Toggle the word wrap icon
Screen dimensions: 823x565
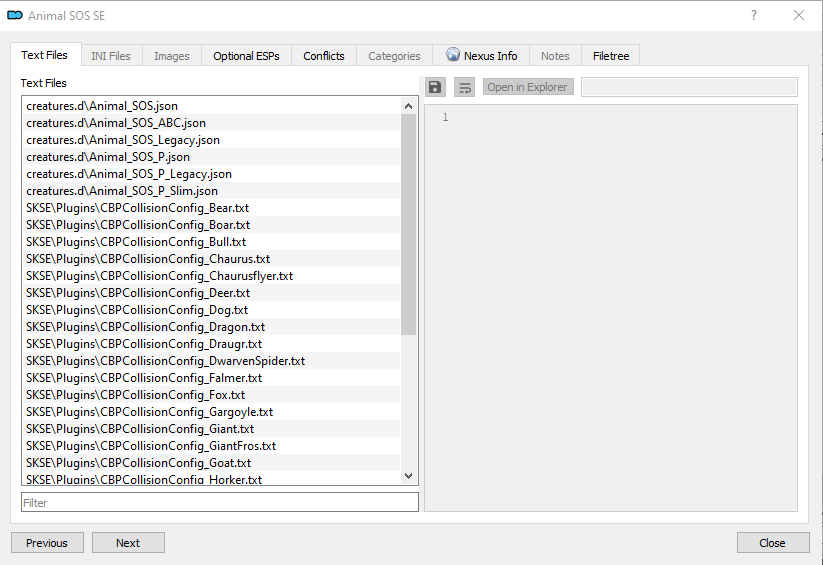click(x=465, y=87)
